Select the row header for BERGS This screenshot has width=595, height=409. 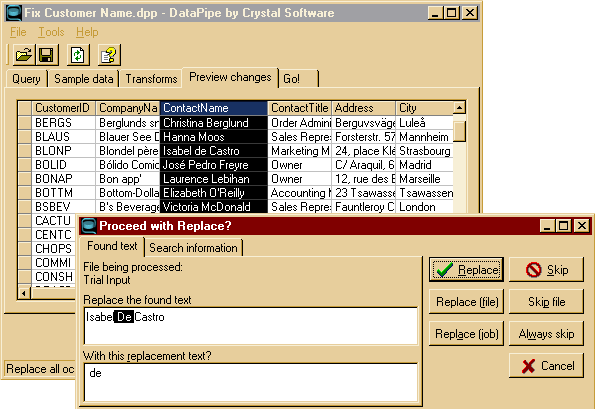pos(25,123)
